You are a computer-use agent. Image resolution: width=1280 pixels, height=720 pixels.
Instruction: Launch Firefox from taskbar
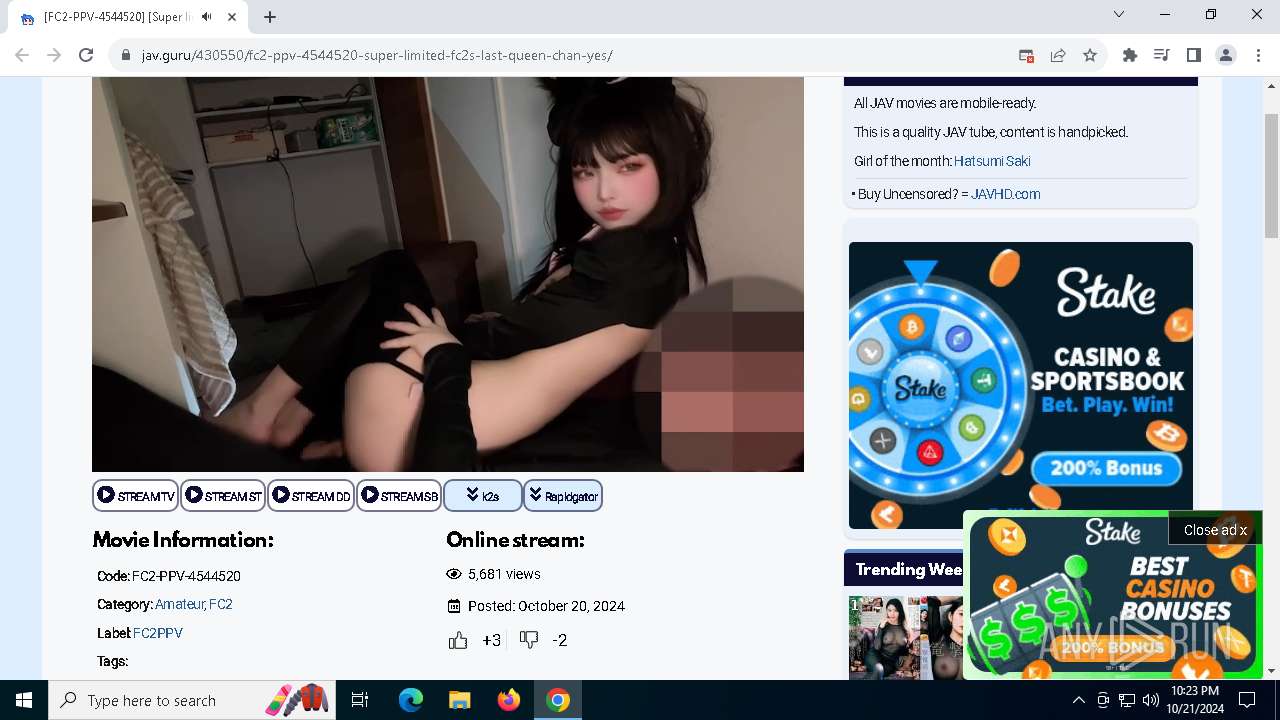tap(509, 700)
